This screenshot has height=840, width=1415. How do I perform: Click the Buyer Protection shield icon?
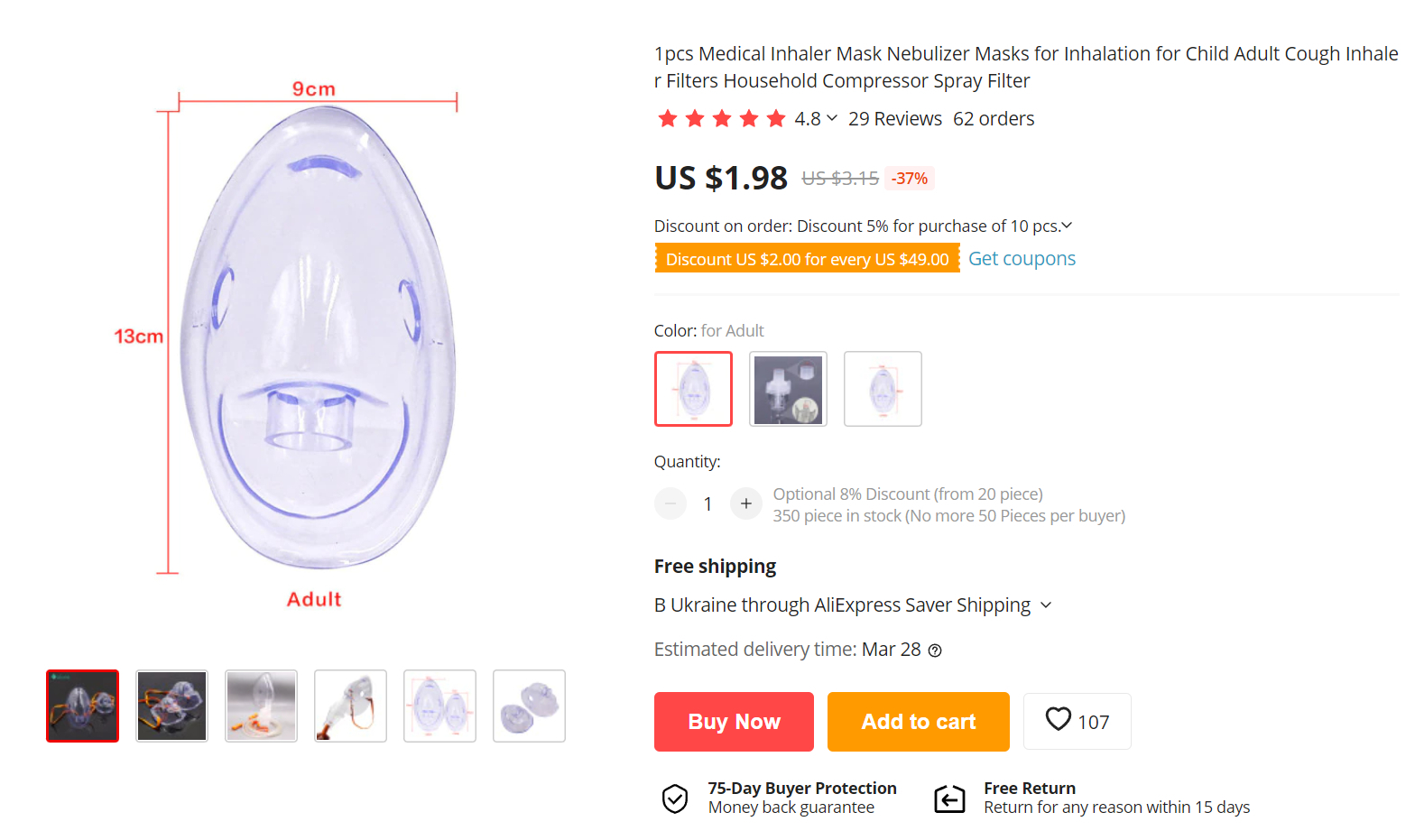coord(675,798)
